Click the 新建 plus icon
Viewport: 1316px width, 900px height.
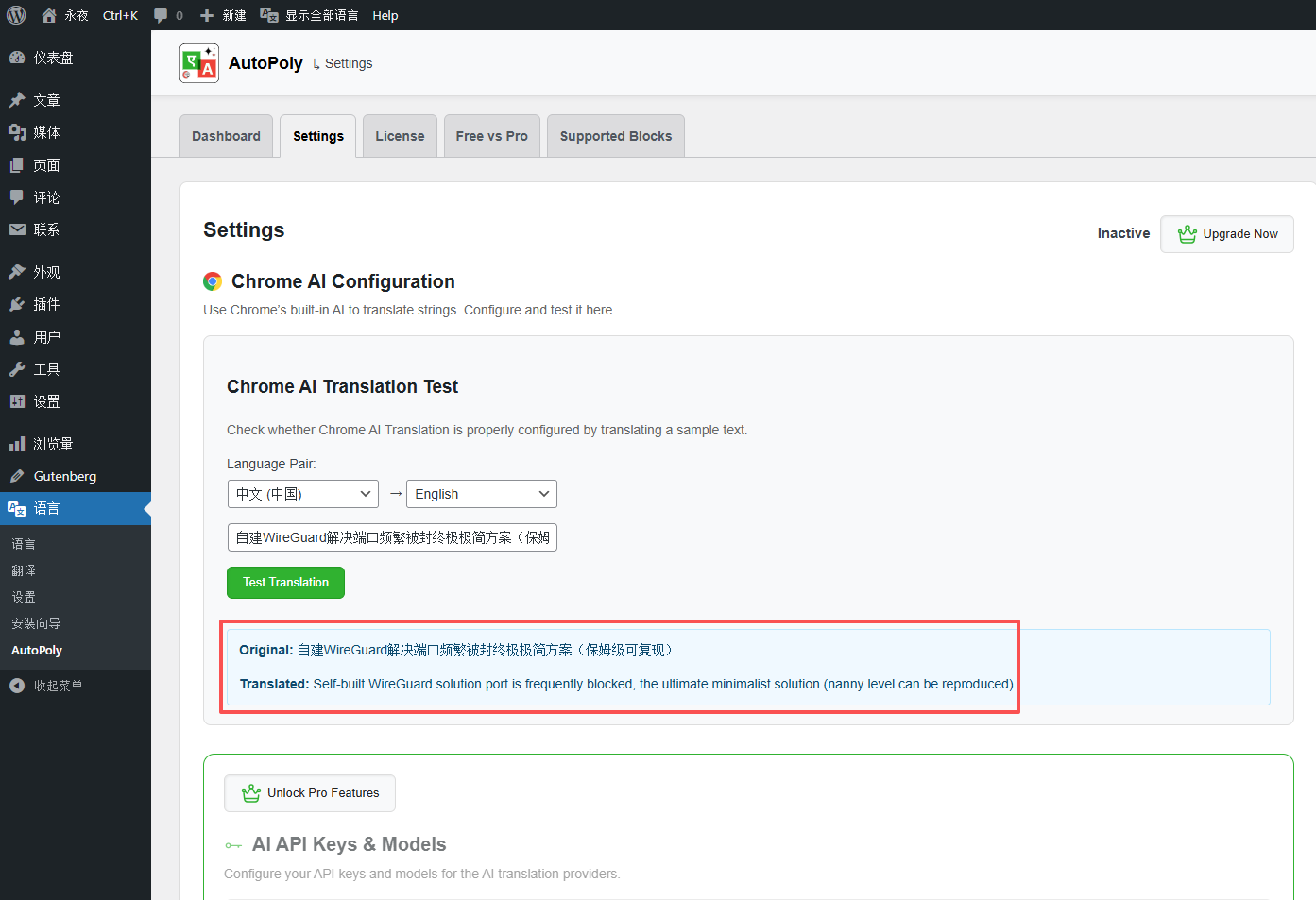(207, 16)
